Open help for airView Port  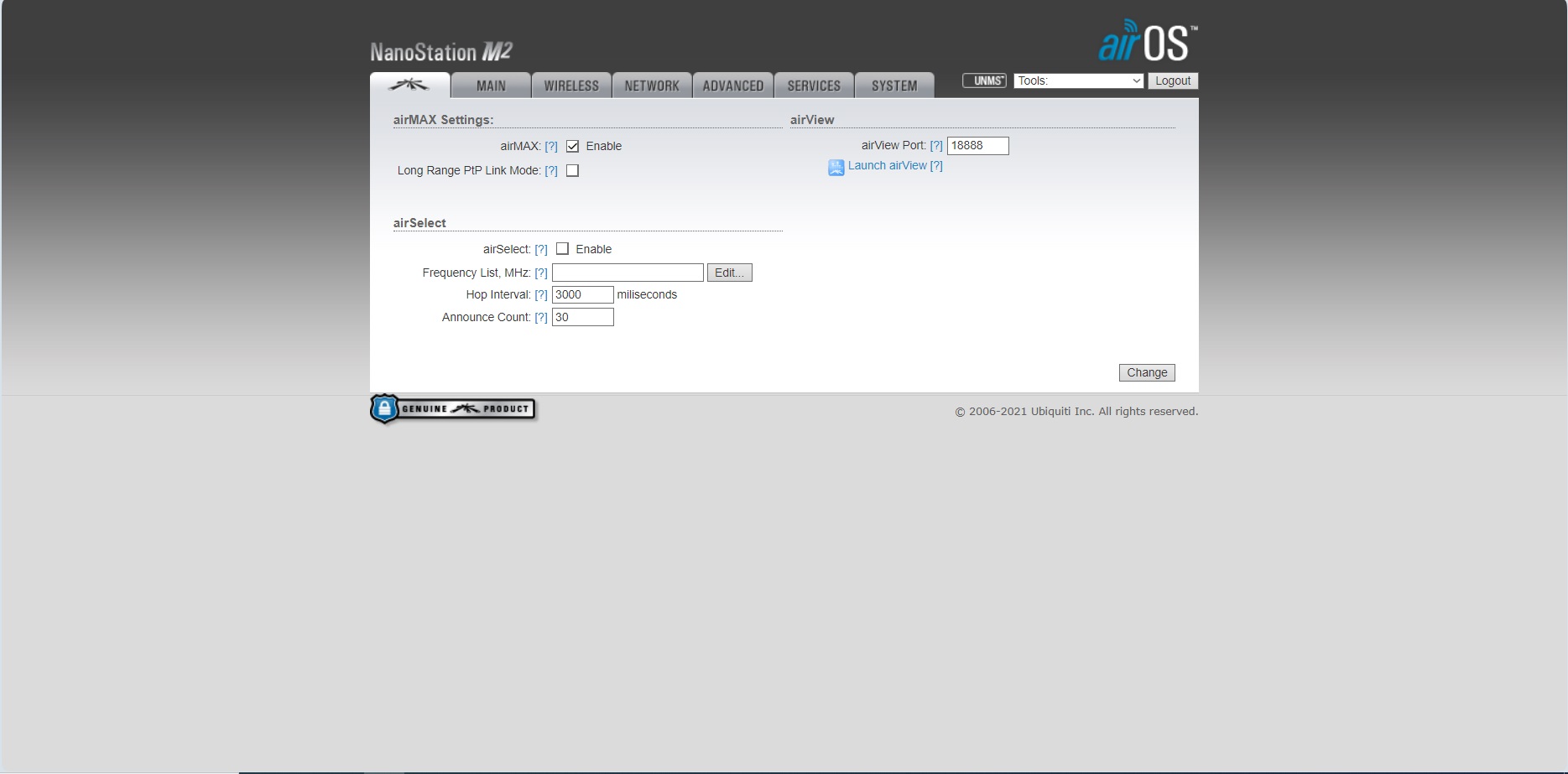(x=936, y=145)
